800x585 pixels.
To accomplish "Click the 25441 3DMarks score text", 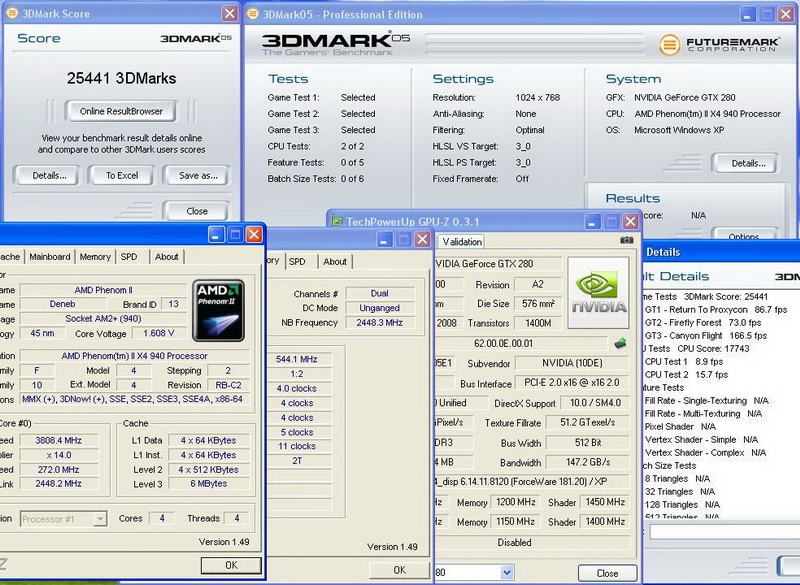I will coord(121,78).
